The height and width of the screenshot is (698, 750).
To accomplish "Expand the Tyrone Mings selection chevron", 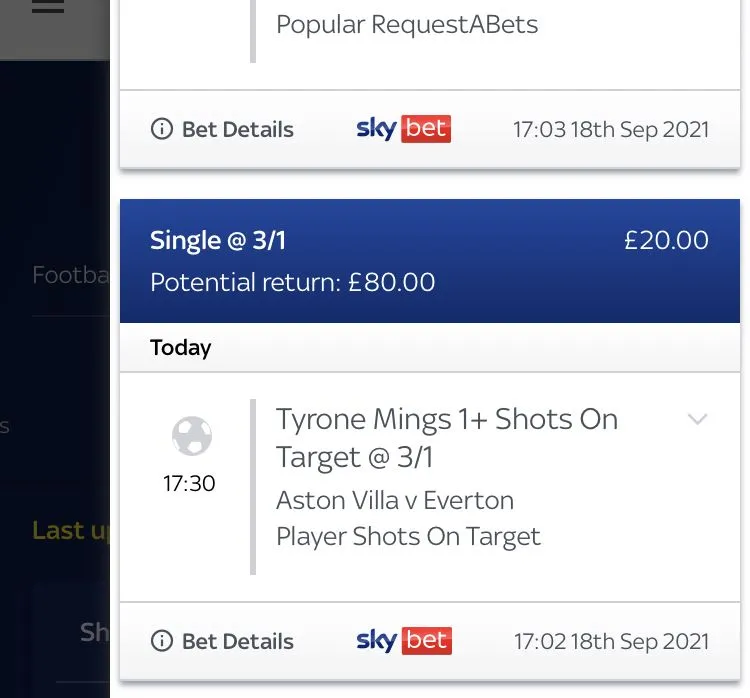I will coord(697,419).
